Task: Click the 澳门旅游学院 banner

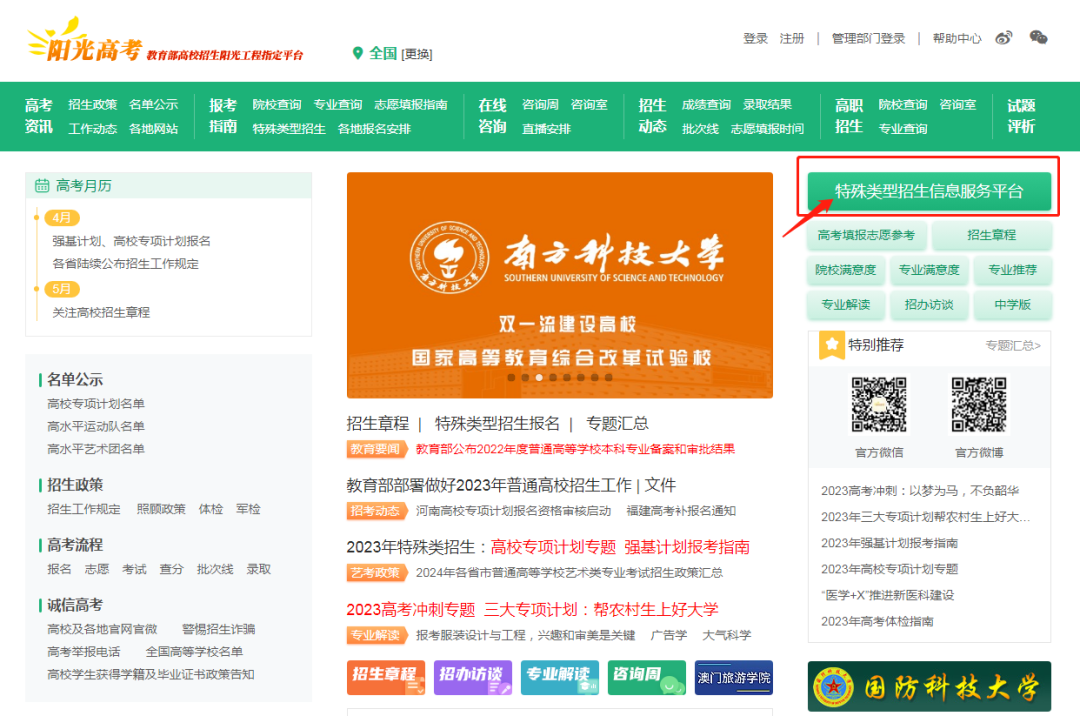Action: pos(734,677)
